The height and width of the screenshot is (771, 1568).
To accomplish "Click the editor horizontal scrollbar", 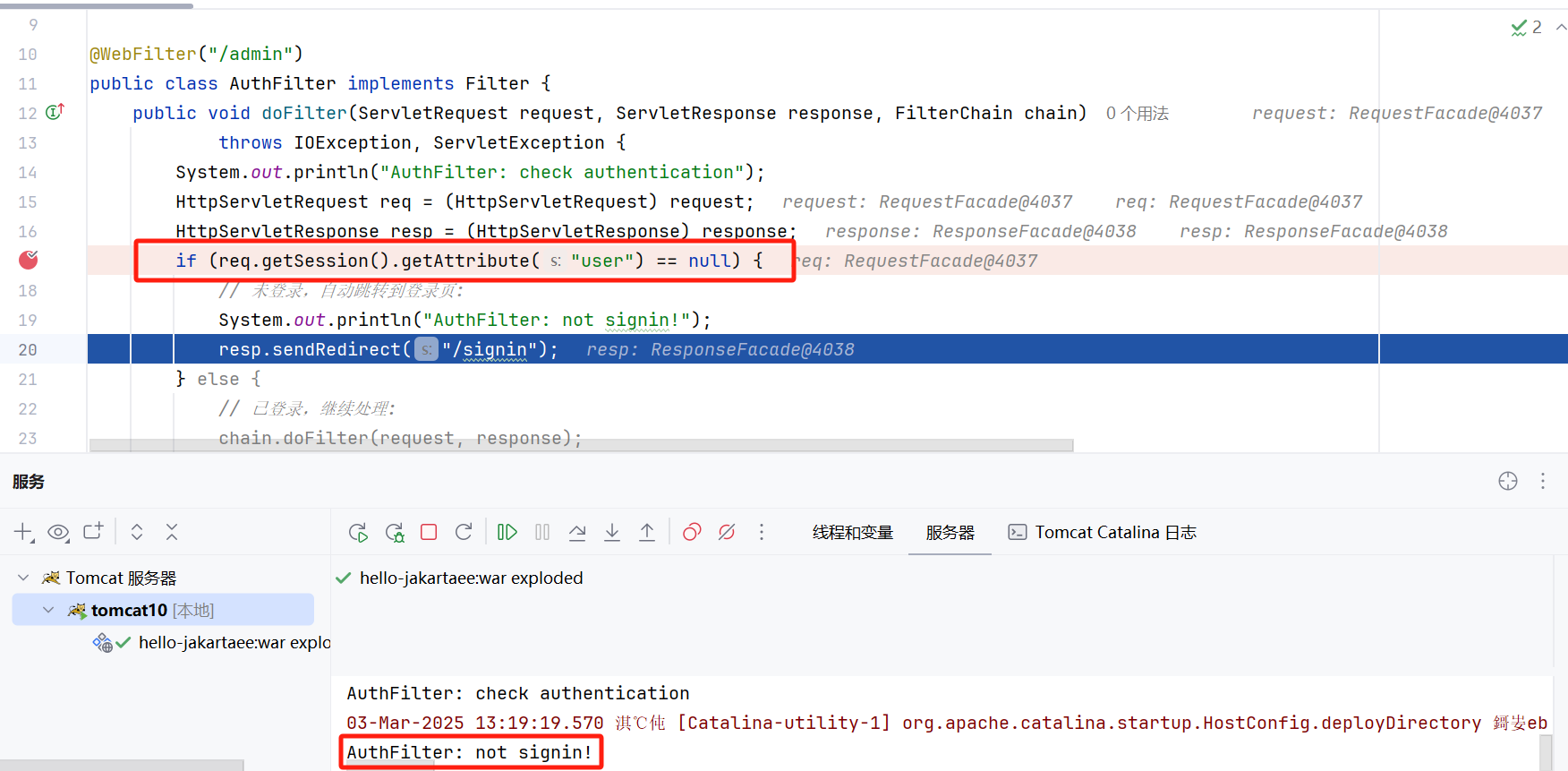I will tap(582, 445).
